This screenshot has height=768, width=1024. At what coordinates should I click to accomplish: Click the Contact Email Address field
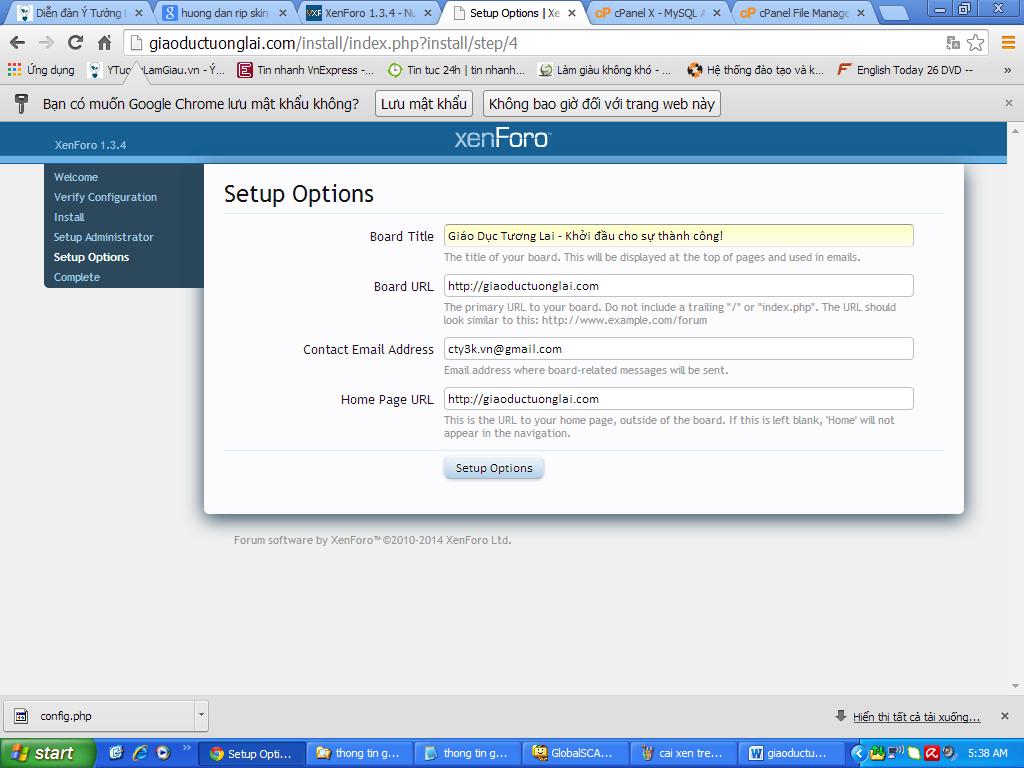pos(678,349)
